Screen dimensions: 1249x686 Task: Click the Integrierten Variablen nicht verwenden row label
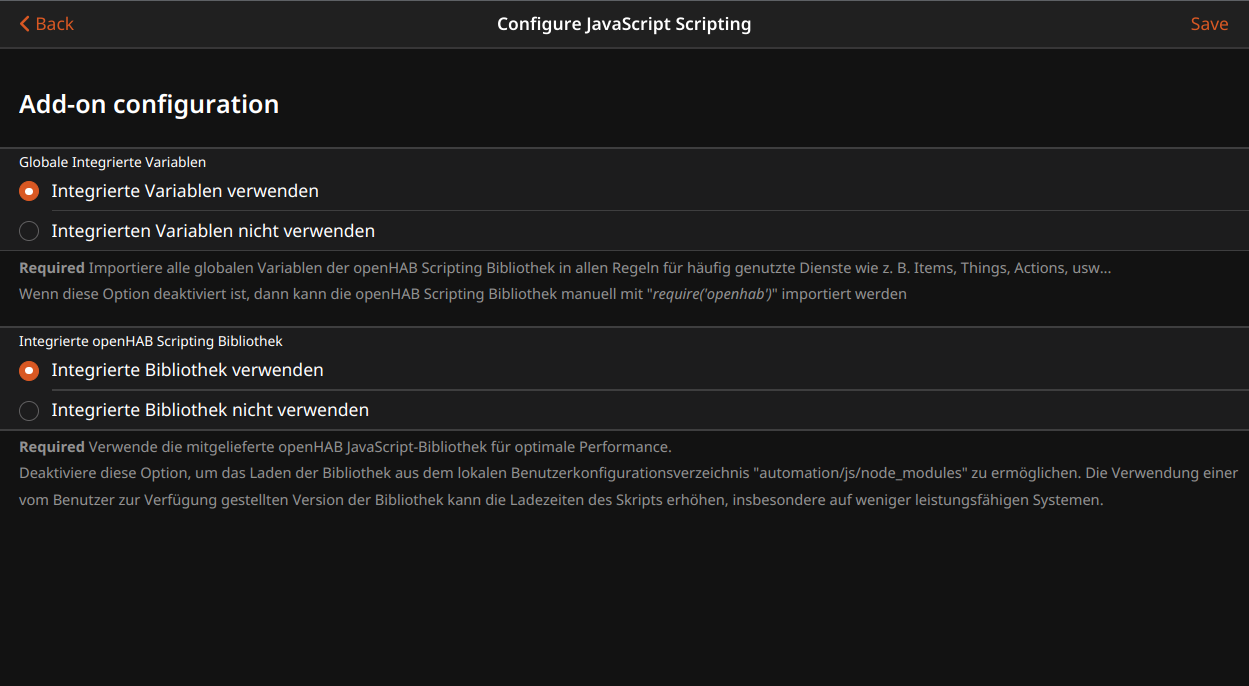212,231
